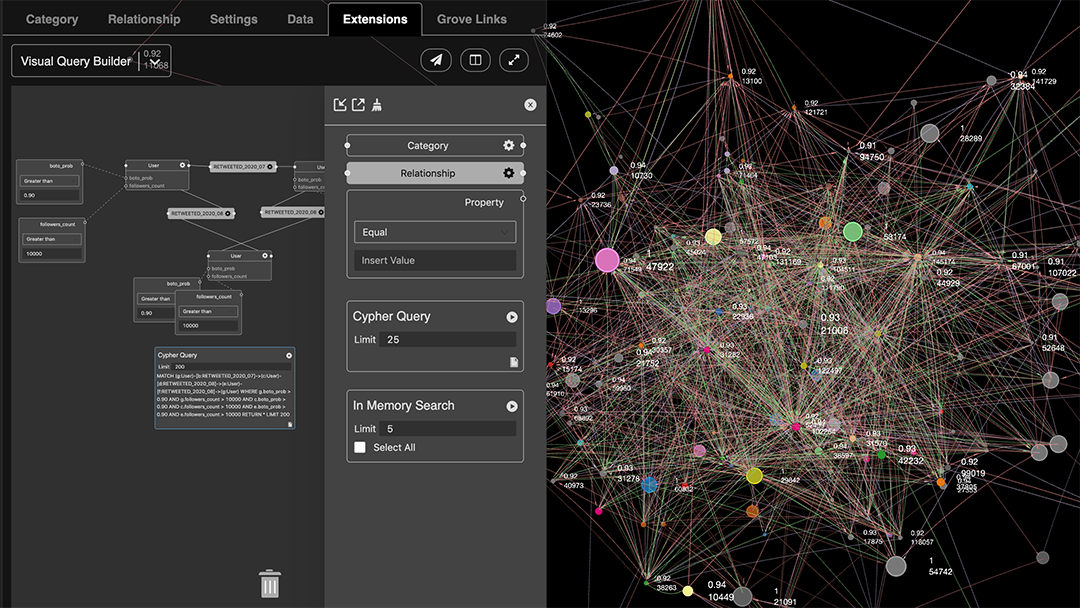Switch to the Settings tab

234,19
